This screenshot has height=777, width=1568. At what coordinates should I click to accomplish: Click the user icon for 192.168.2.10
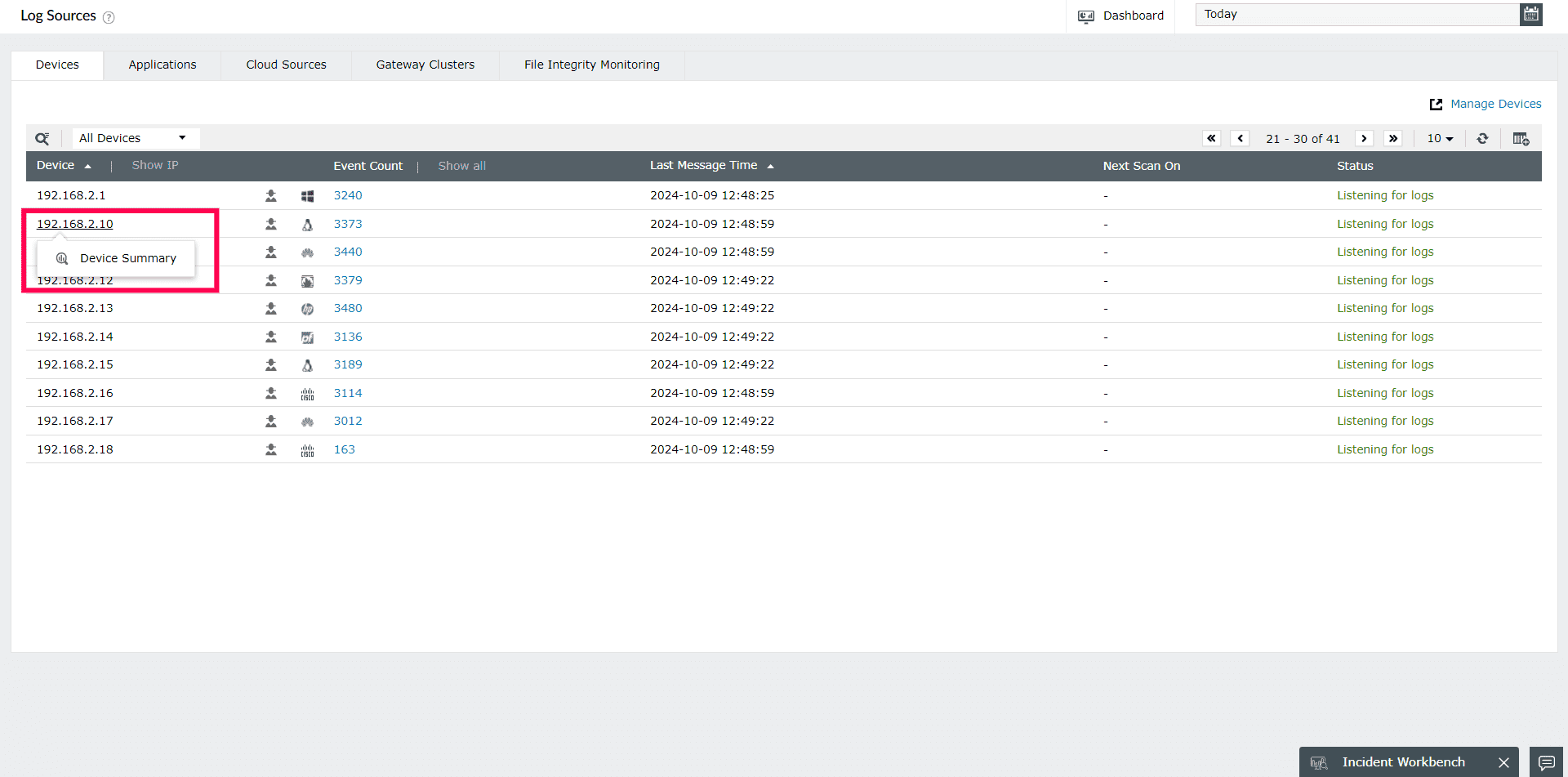pyautogui.click(x=271, y=224)
